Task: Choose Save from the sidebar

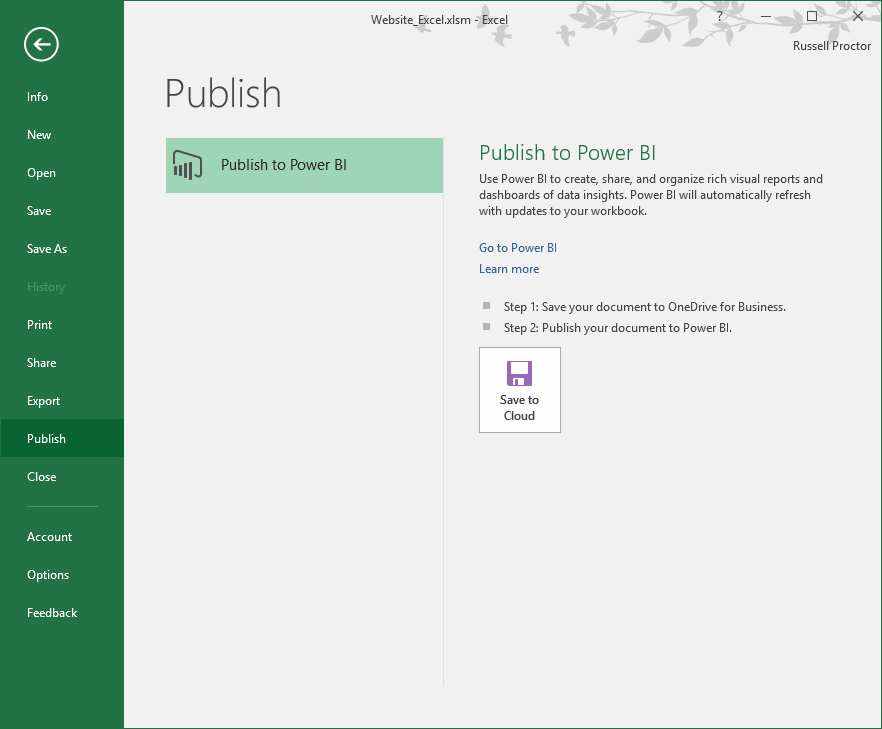Action: point(62,211)
